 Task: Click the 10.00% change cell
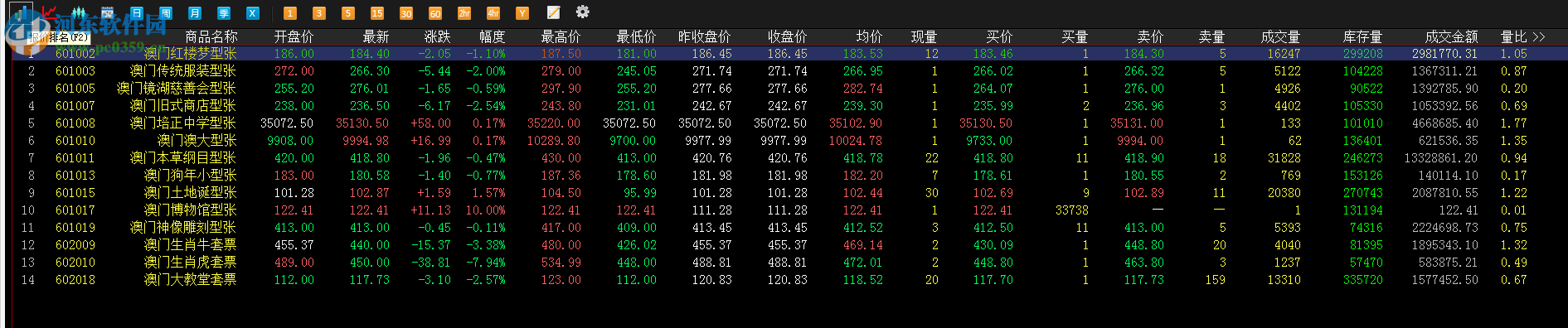[485, 210]
